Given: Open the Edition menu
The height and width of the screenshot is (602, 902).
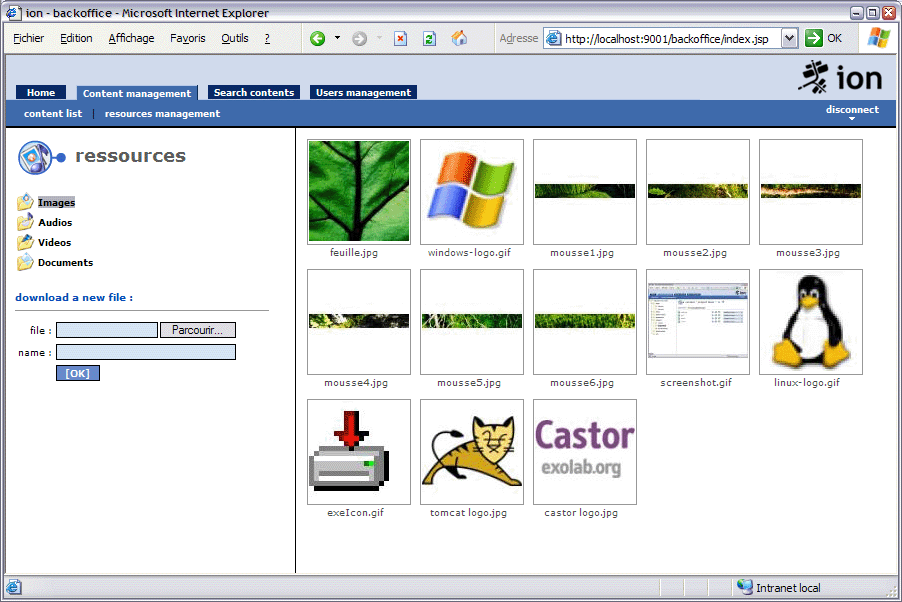Looking at the screenshot, I should 76,38.
